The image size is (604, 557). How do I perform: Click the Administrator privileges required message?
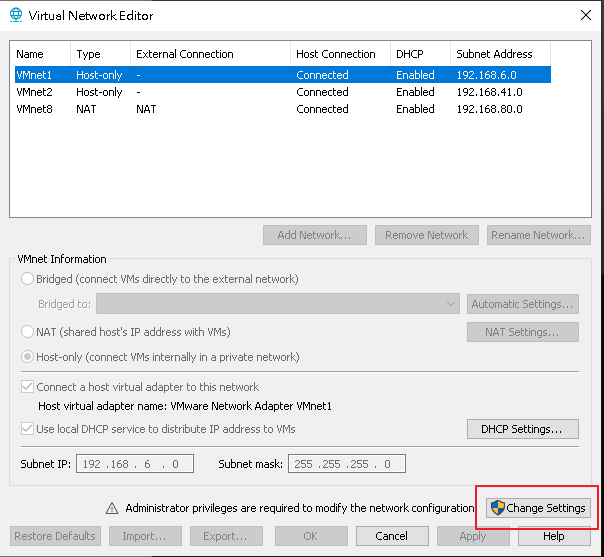point(300,508)
